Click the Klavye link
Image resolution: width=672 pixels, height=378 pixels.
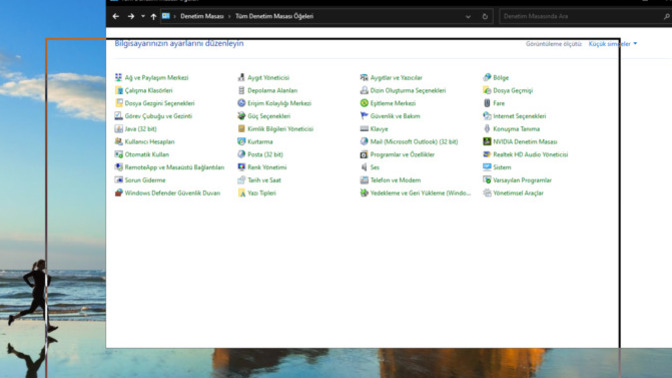379,129
